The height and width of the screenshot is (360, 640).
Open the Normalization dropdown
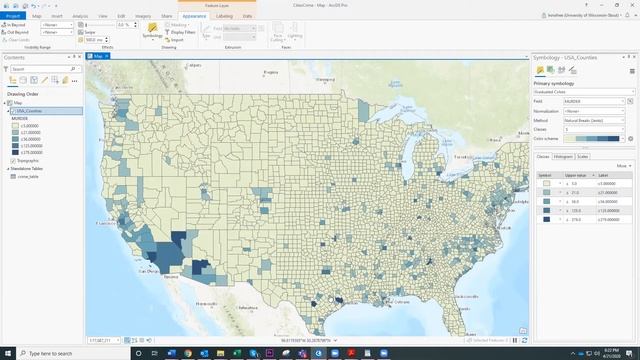[594, 111]
